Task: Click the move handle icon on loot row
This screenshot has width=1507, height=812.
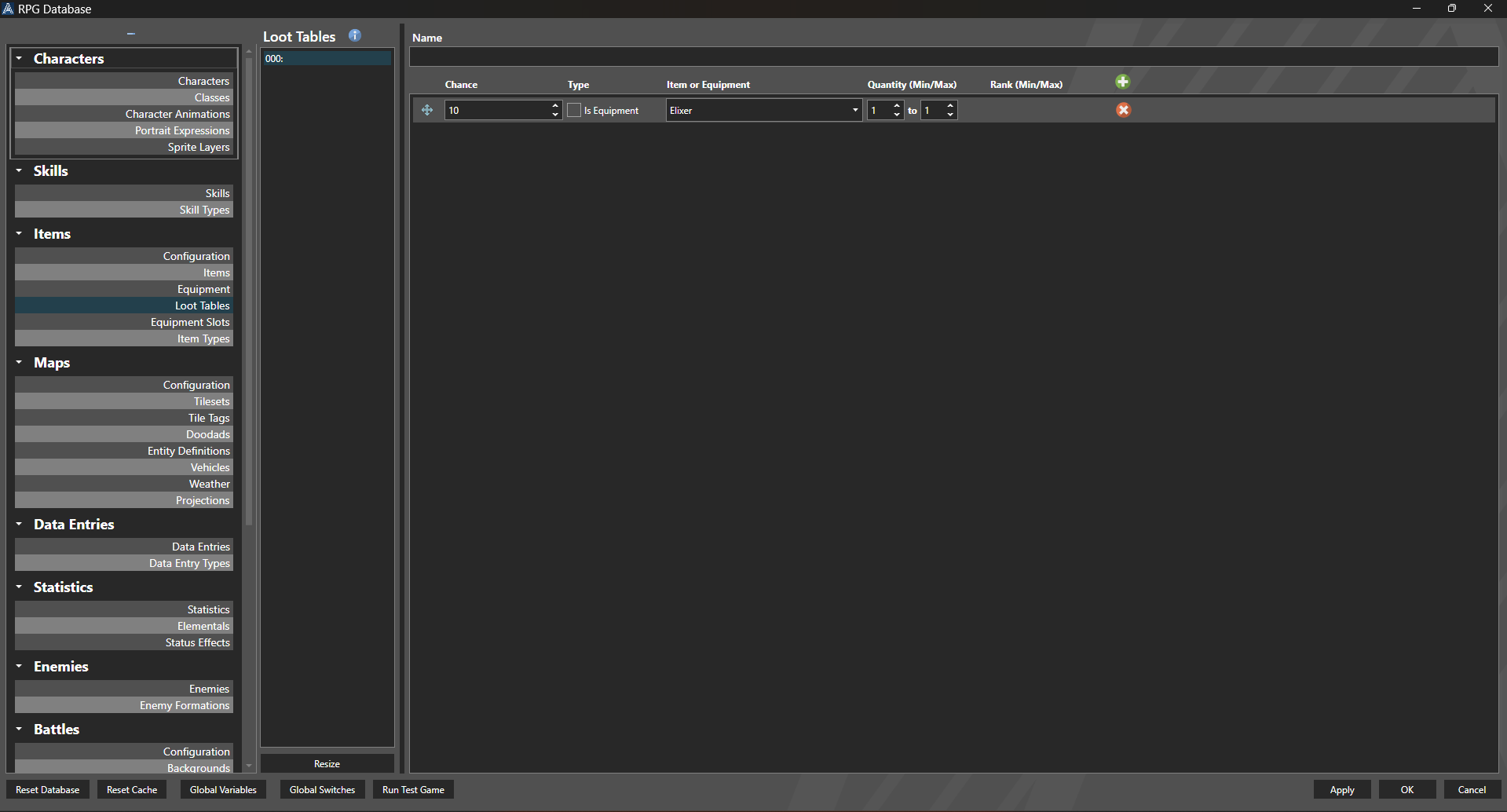Action: 427,110
